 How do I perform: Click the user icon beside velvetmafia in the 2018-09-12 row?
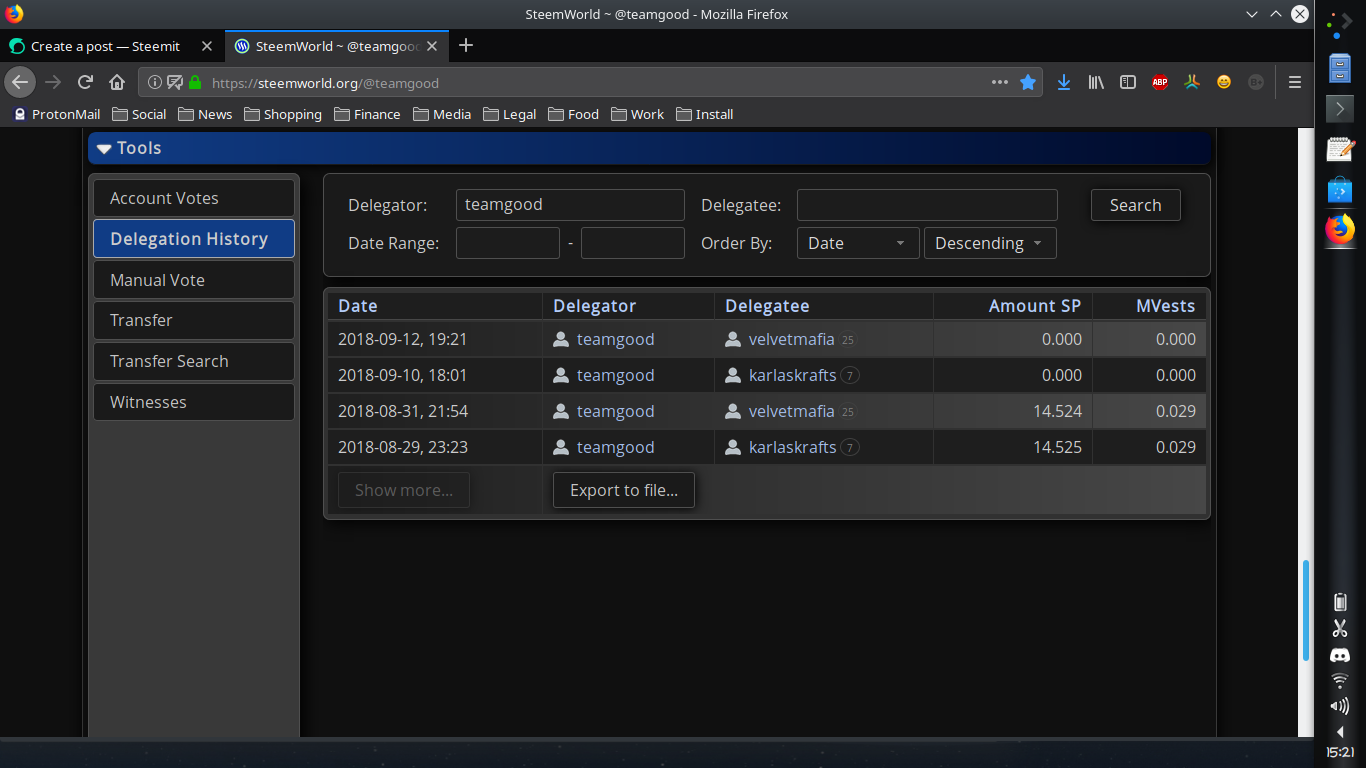(x=734, y=339)
